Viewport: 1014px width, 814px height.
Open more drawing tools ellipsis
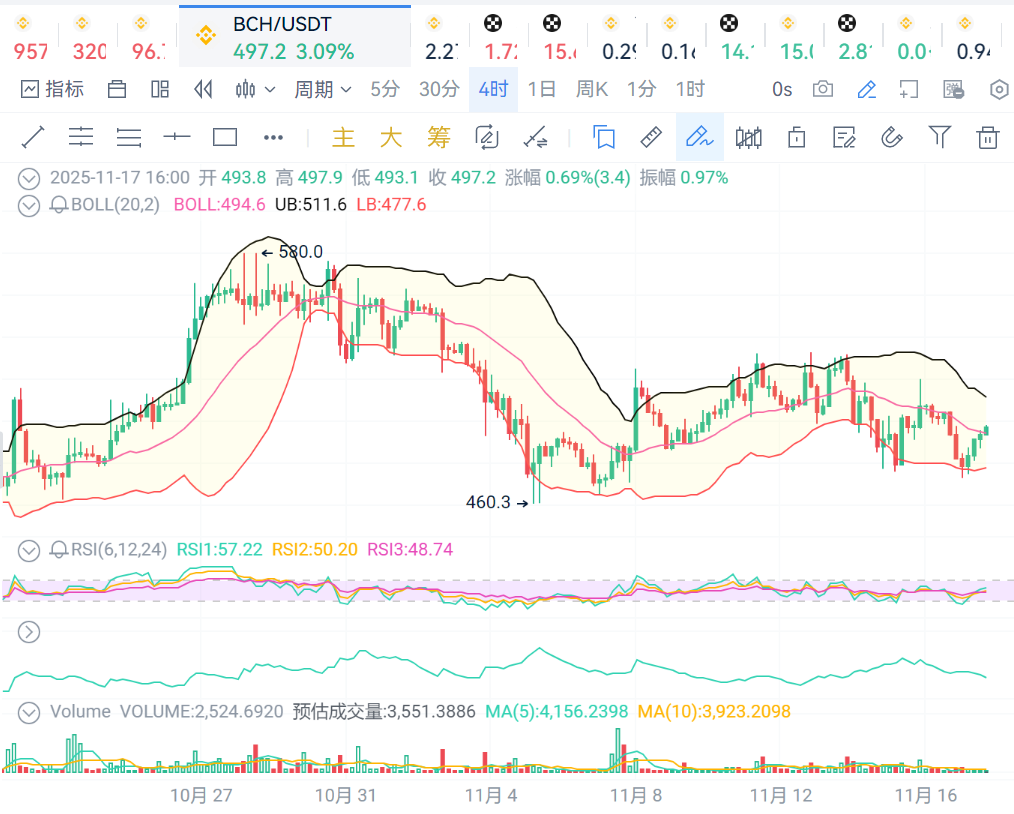pyautogui.click(x=273, y=137)
